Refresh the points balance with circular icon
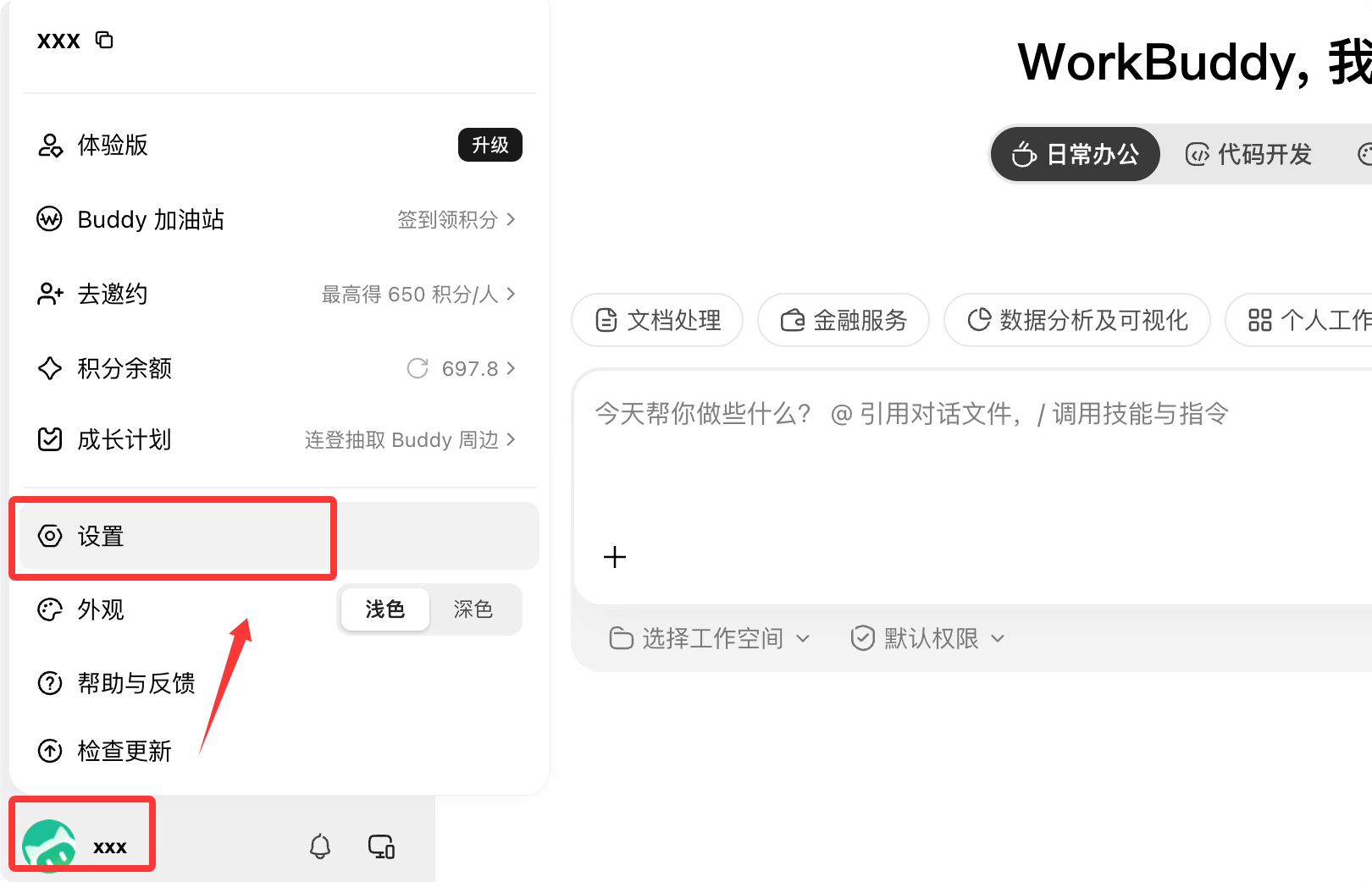Viewport: 1372px width, 882px height. 418,368
